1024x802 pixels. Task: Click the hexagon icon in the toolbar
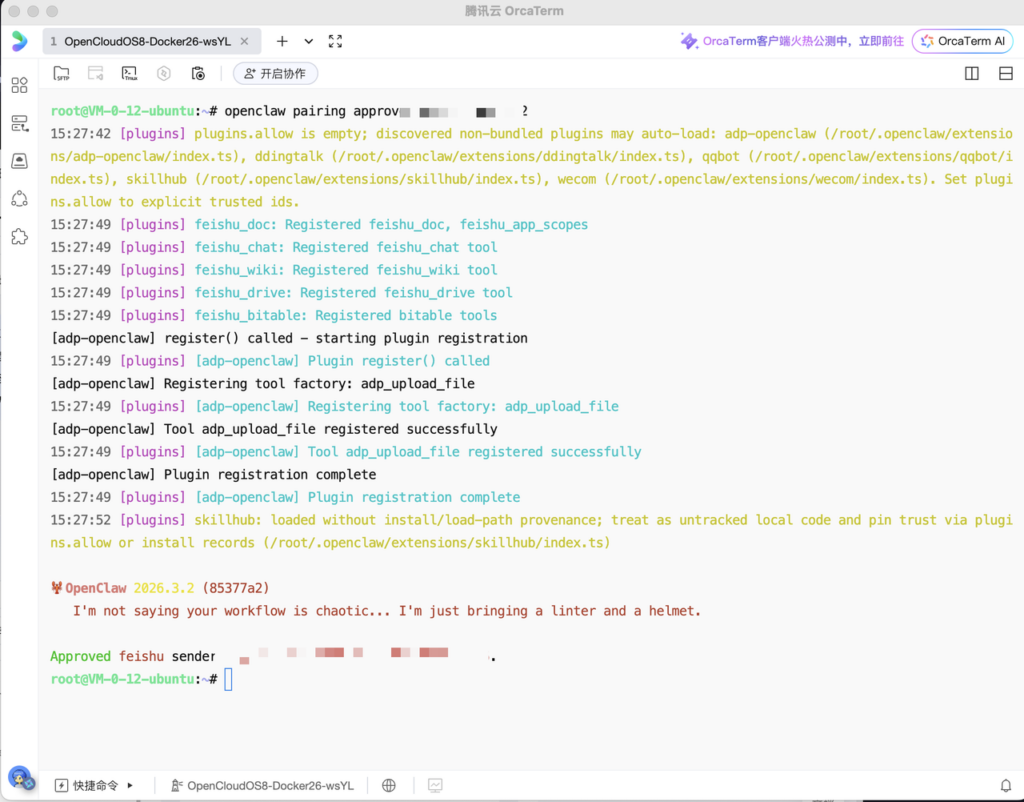(x=164, y=73)
